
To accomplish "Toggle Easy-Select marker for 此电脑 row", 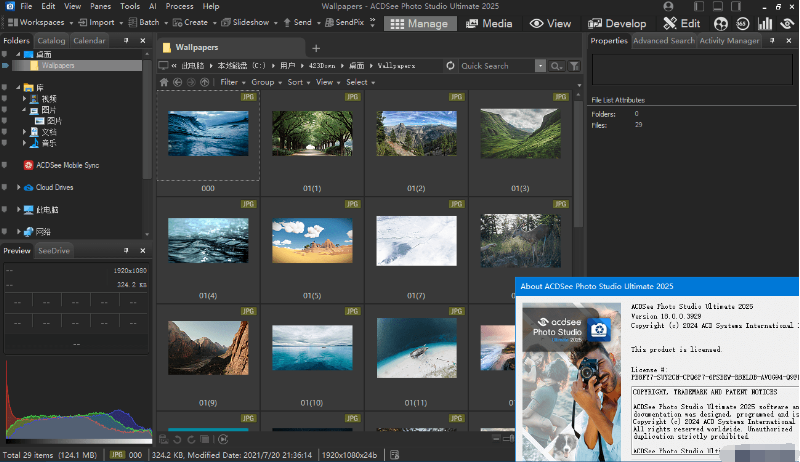I will (x=5, y=209).
